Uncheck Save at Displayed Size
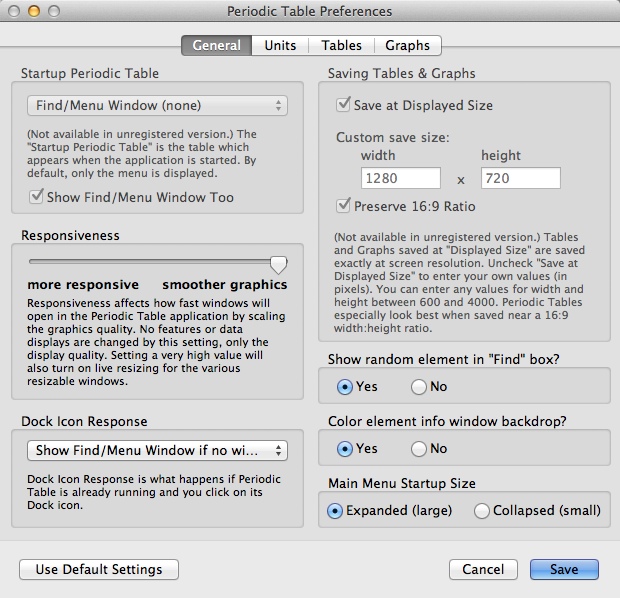 [x=344, y=105]
